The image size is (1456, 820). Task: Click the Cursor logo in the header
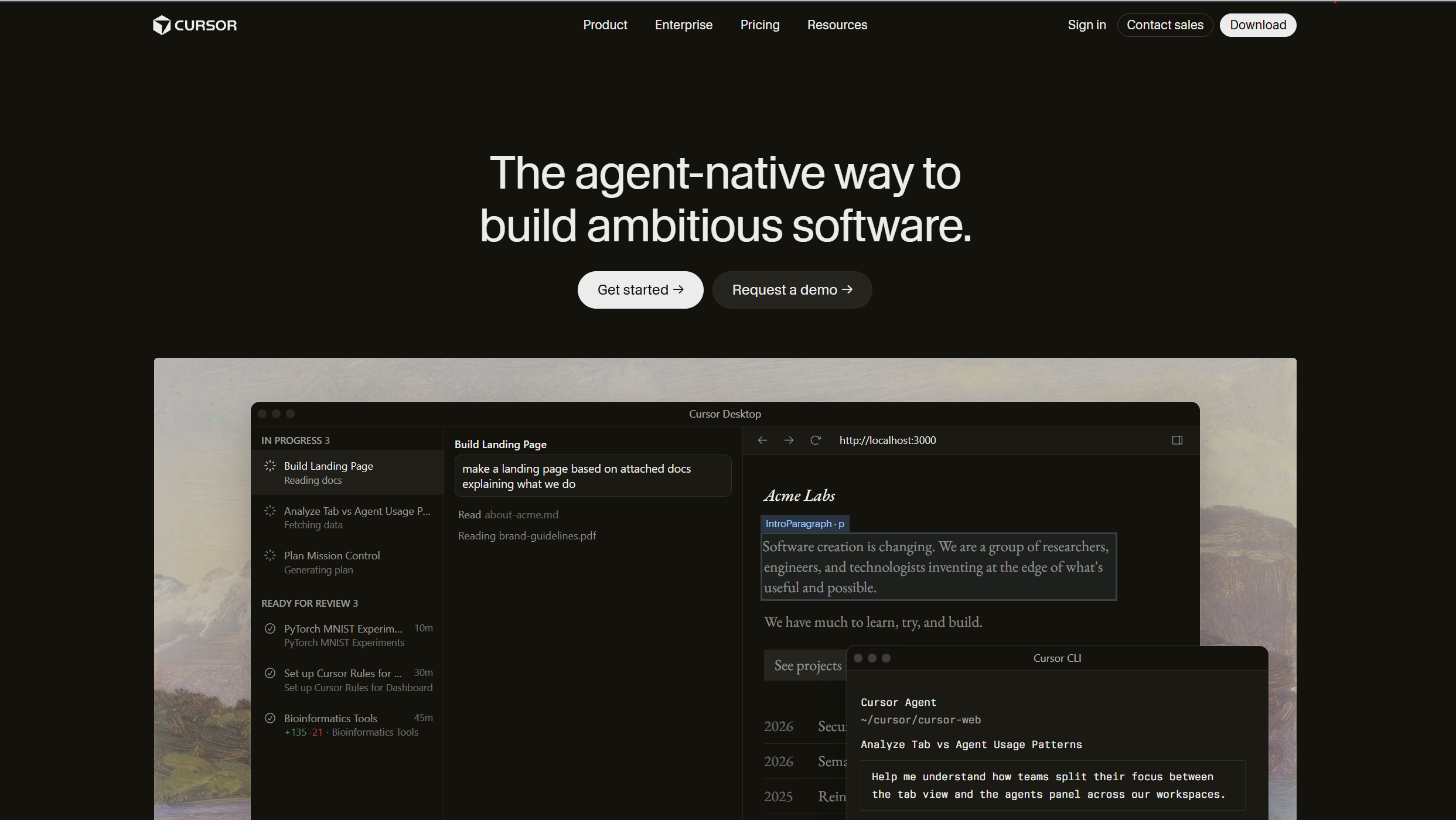pyautogui.click(x=195, y=25)
